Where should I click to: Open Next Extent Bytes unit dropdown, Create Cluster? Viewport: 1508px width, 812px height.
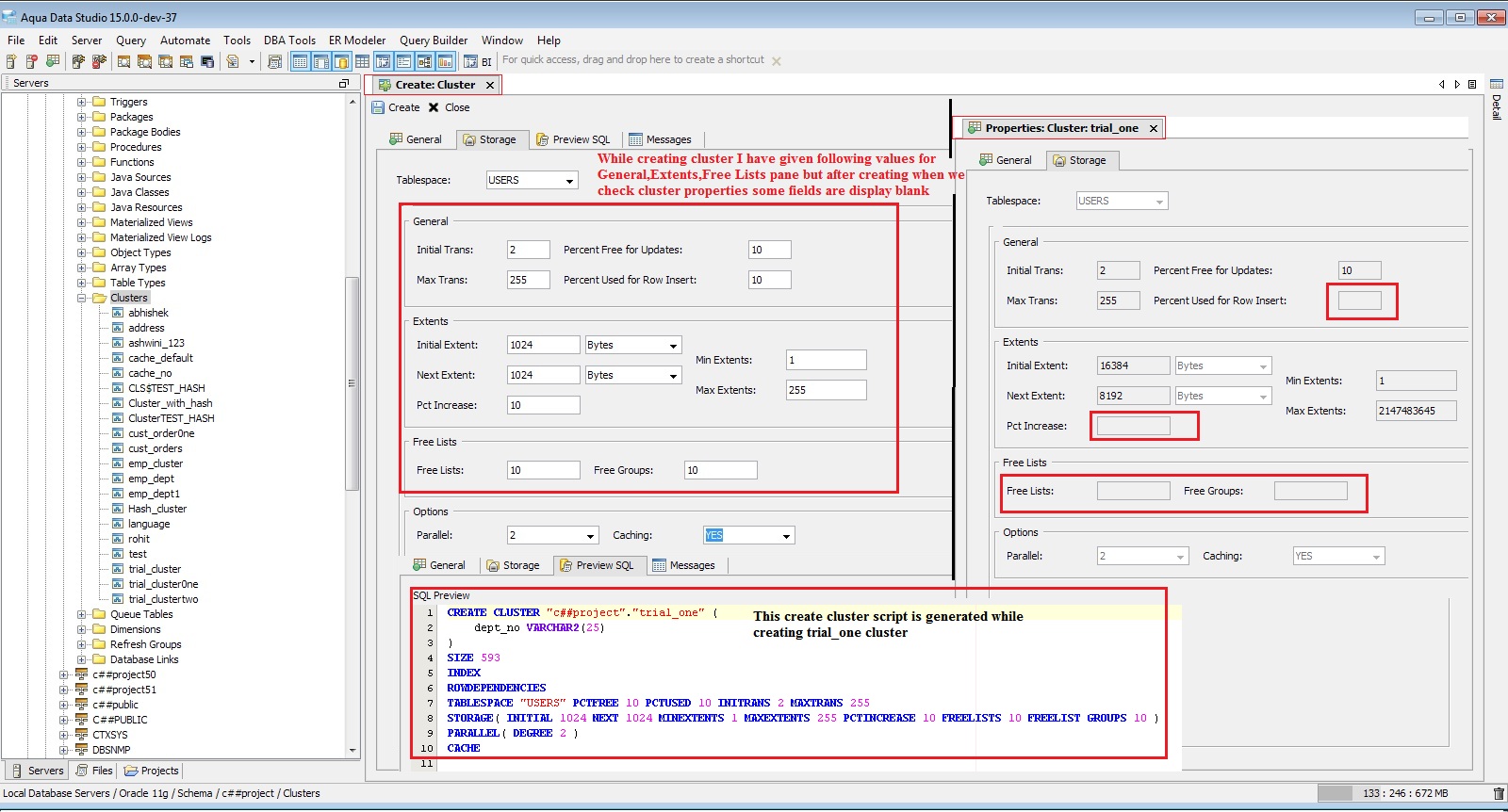pyautogui.click(x=673, y=376)
